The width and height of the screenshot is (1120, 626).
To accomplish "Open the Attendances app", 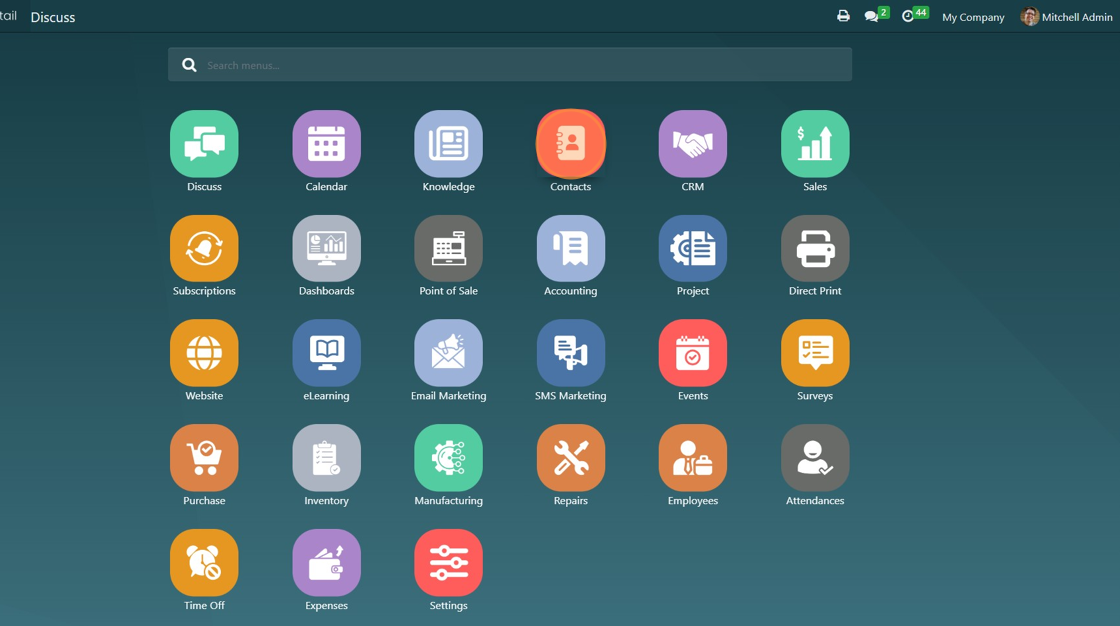I will (x=815, y=458).
